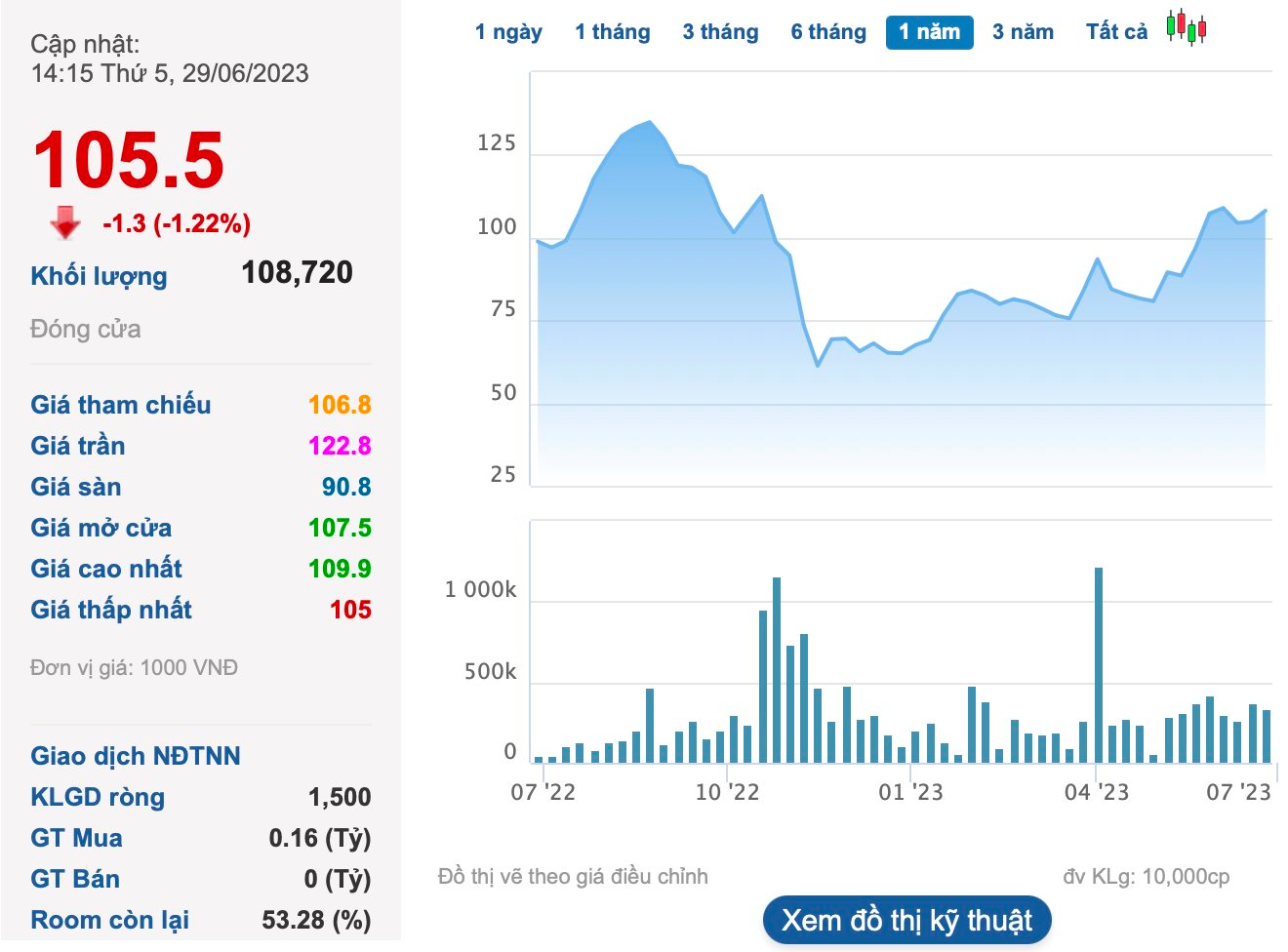Switch to the 1 ngày tab
Viewport: 1288px width, 952px height.
click(x=508, y=32)
